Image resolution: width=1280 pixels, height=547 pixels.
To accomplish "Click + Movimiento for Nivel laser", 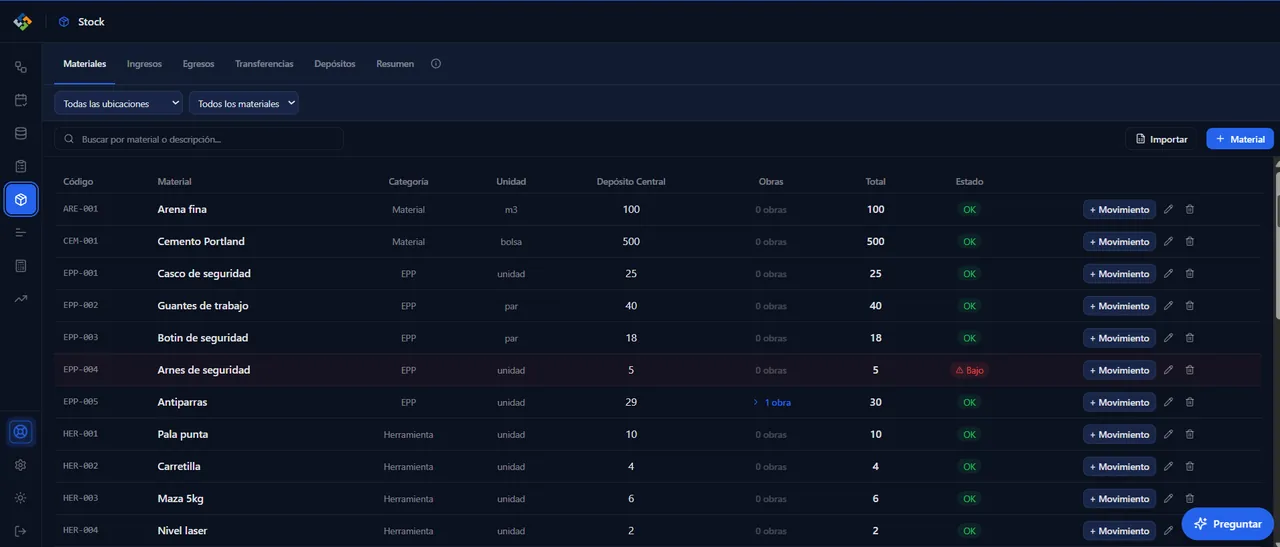I will [x=1119, y=530].
